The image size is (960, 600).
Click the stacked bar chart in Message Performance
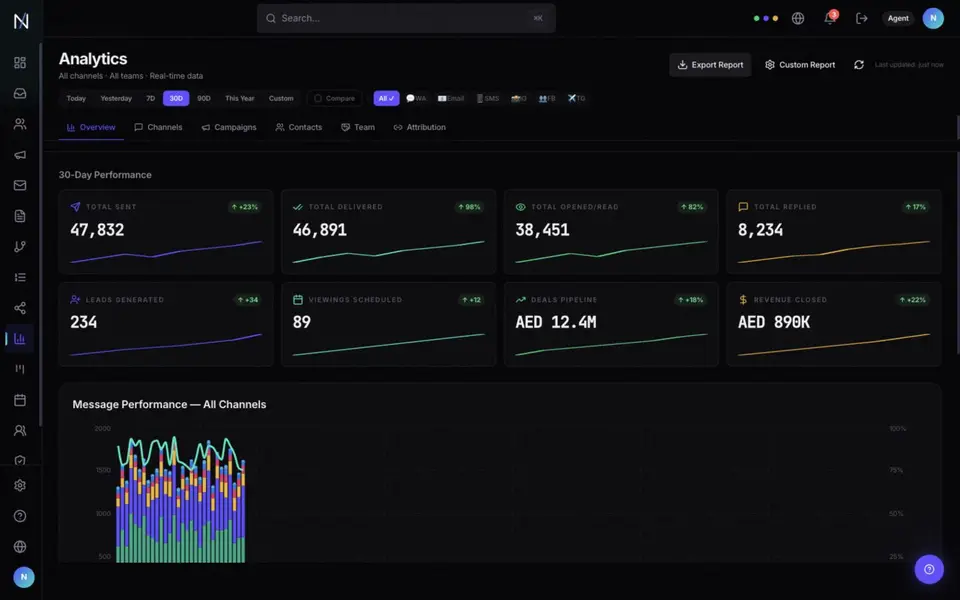[181, 500]
